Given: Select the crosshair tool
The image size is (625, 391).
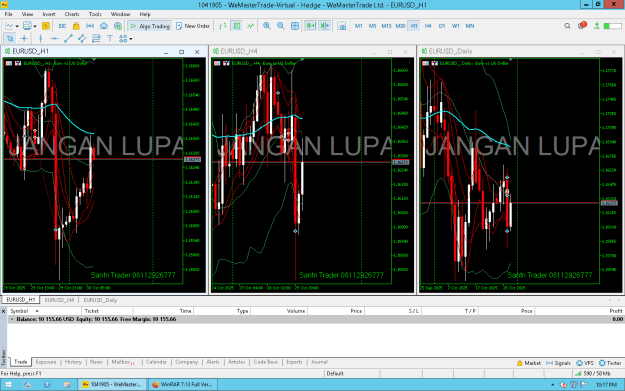Looking at the screenshot, I should 24,38.
